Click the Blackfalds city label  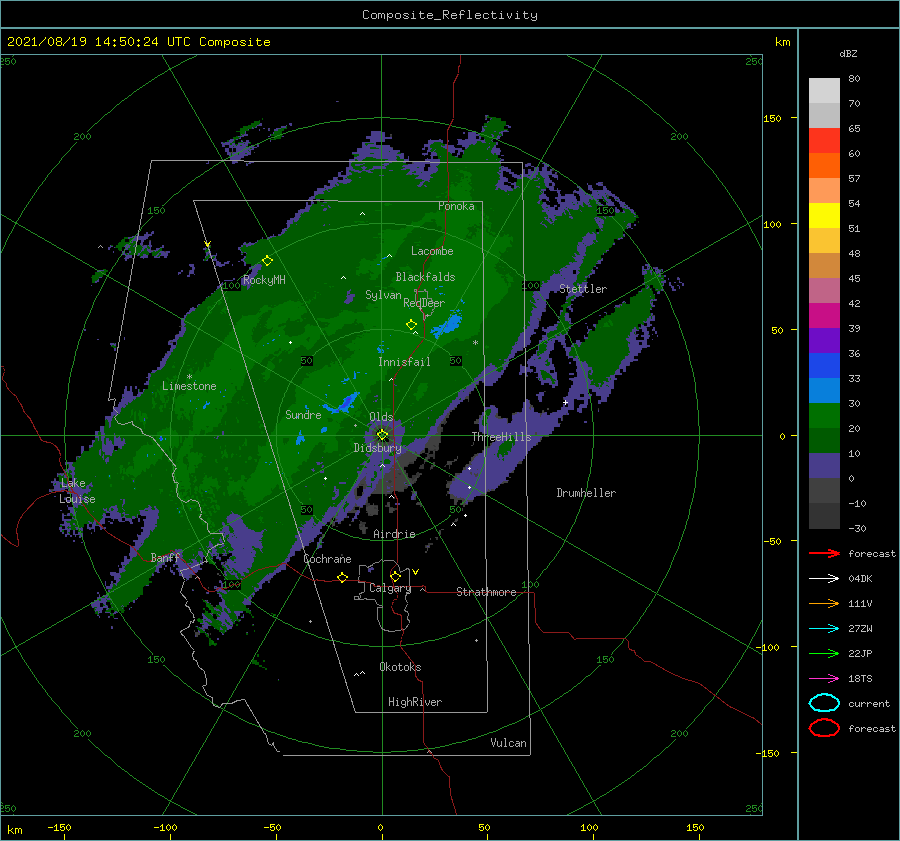(425, 277)
